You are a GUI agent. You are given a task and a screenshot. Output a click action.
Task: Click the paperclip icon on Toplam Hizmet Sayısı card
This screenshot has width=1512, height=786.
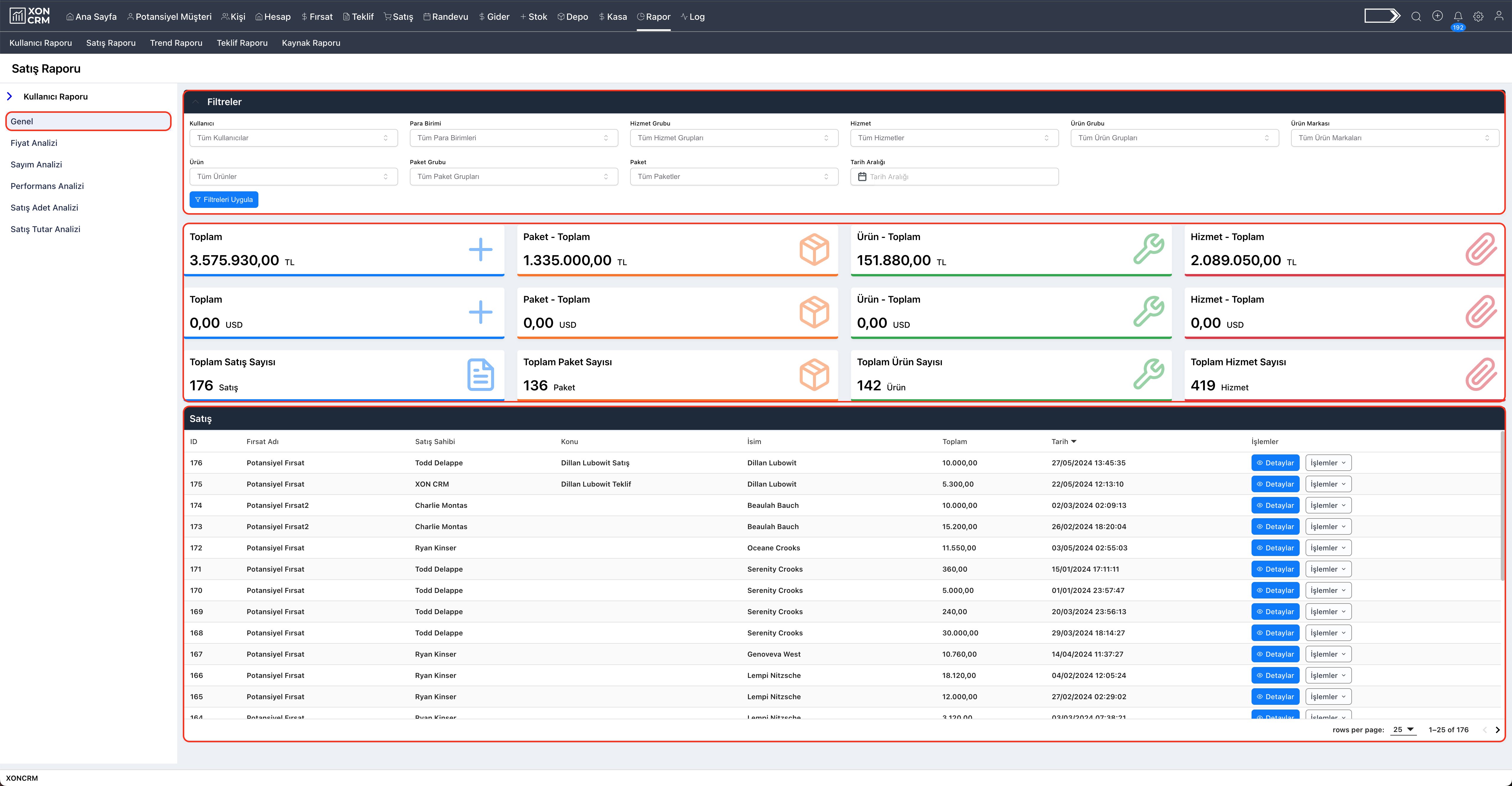coord(1481,374)
